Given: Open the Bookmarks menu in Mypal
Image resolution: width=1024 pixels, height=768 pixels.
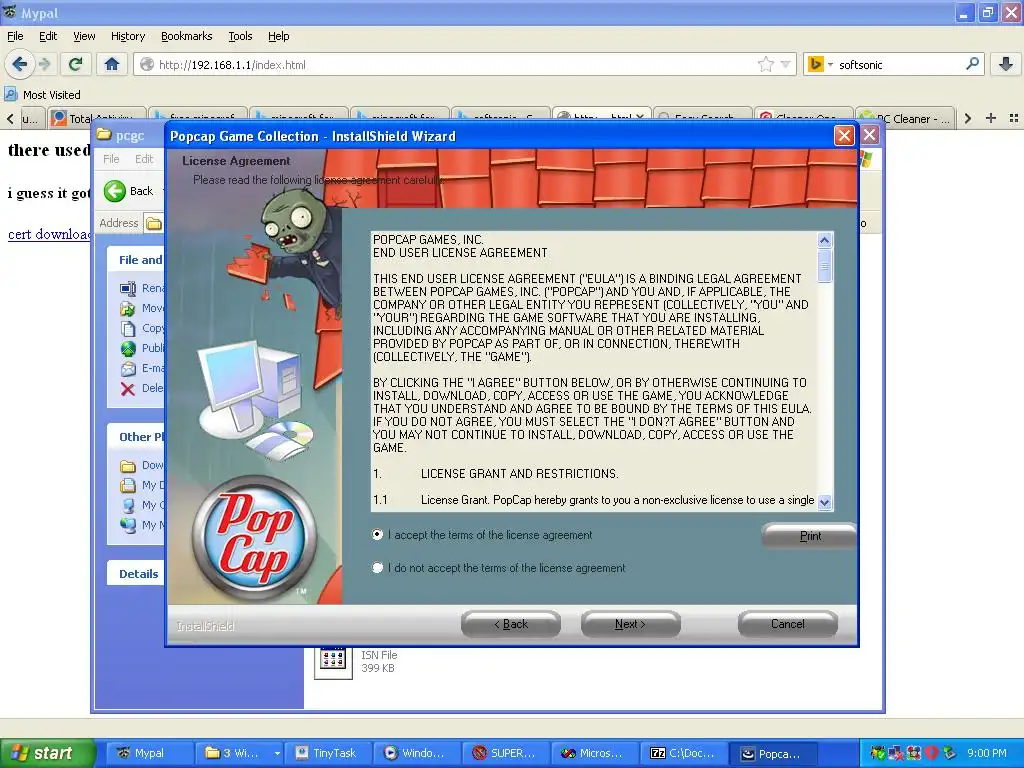Looking at the screenshot, I should coord(186,36).
